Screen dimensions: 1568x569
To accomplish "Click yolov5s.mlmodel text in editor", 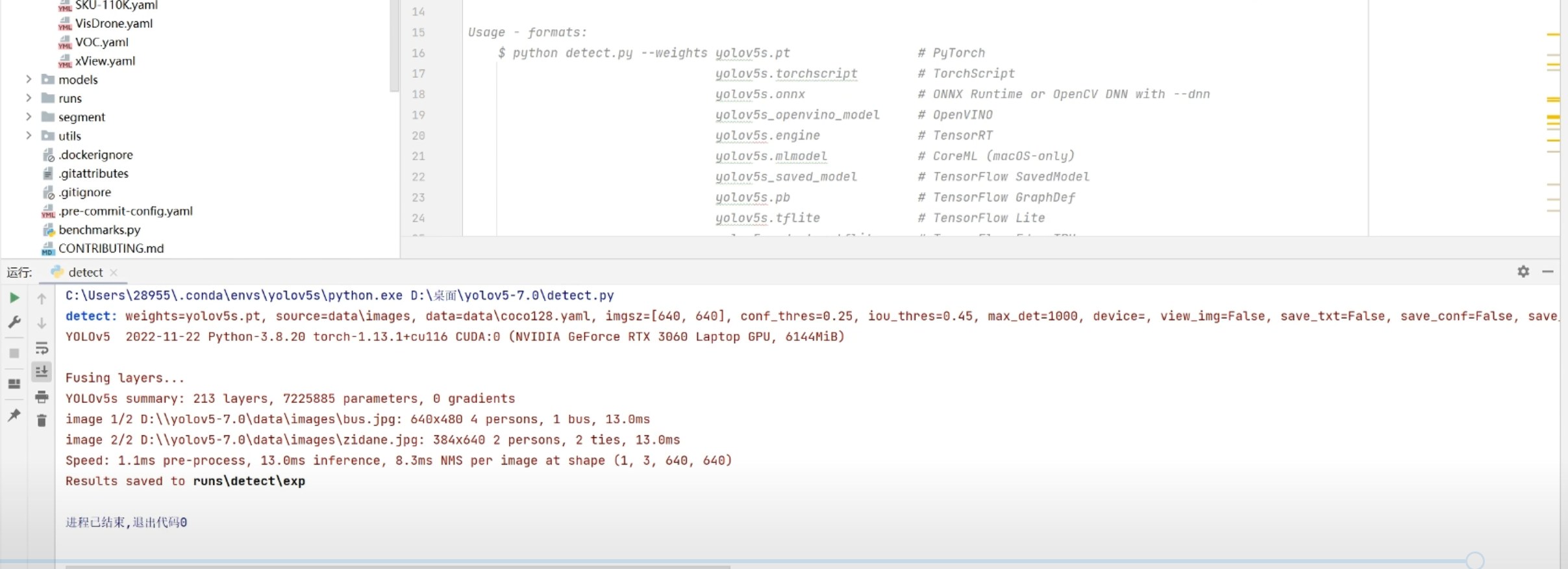I will pos(771,157).
